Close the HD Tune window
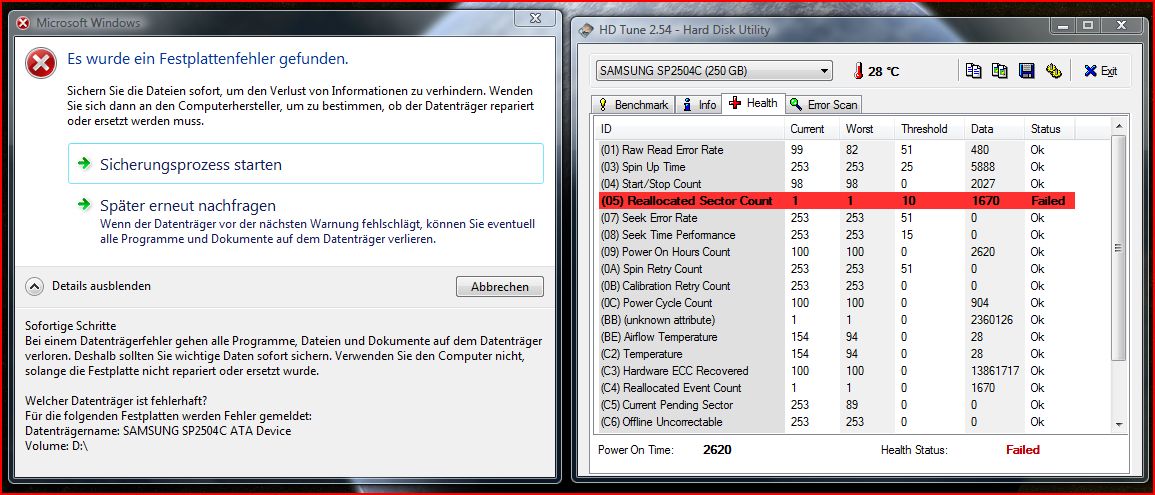Viewport: 1155px width, 495px height. click(1122, 26)
